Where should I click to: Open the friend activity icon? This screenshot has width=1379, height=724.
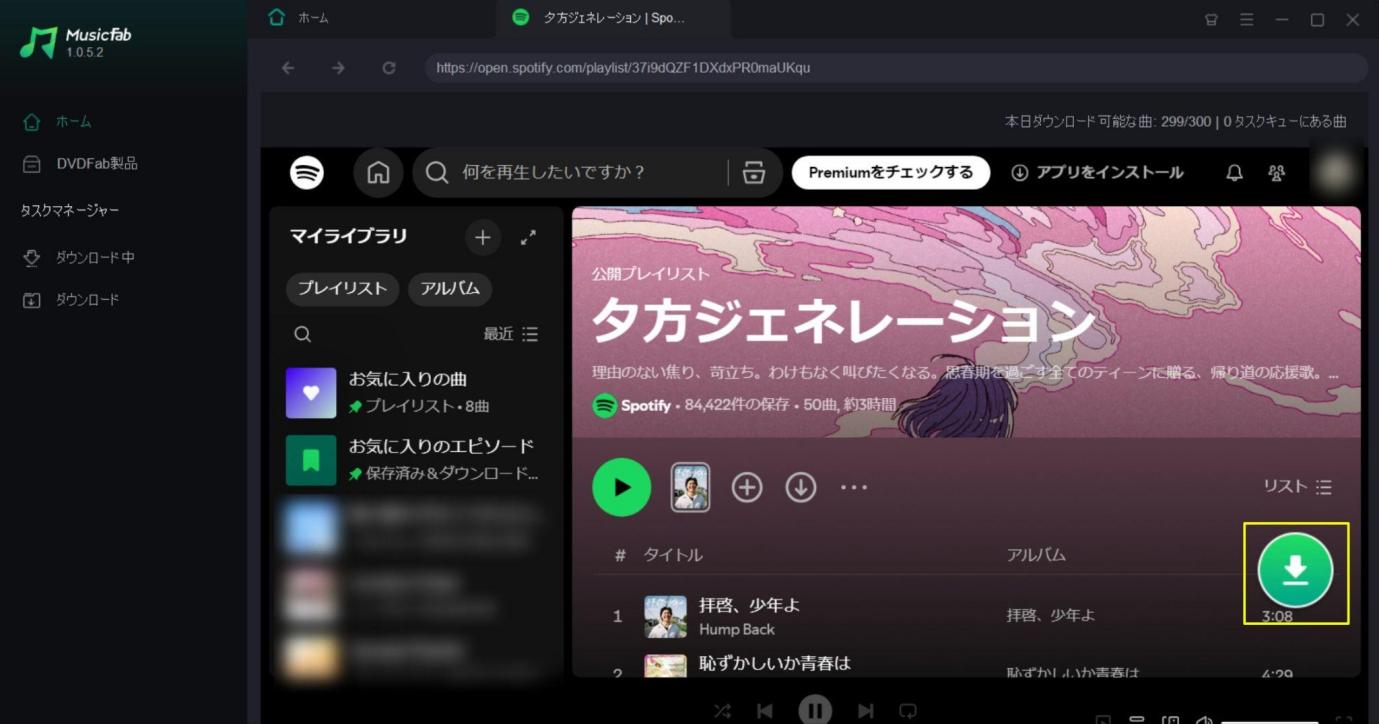[x=1276, y=173]
